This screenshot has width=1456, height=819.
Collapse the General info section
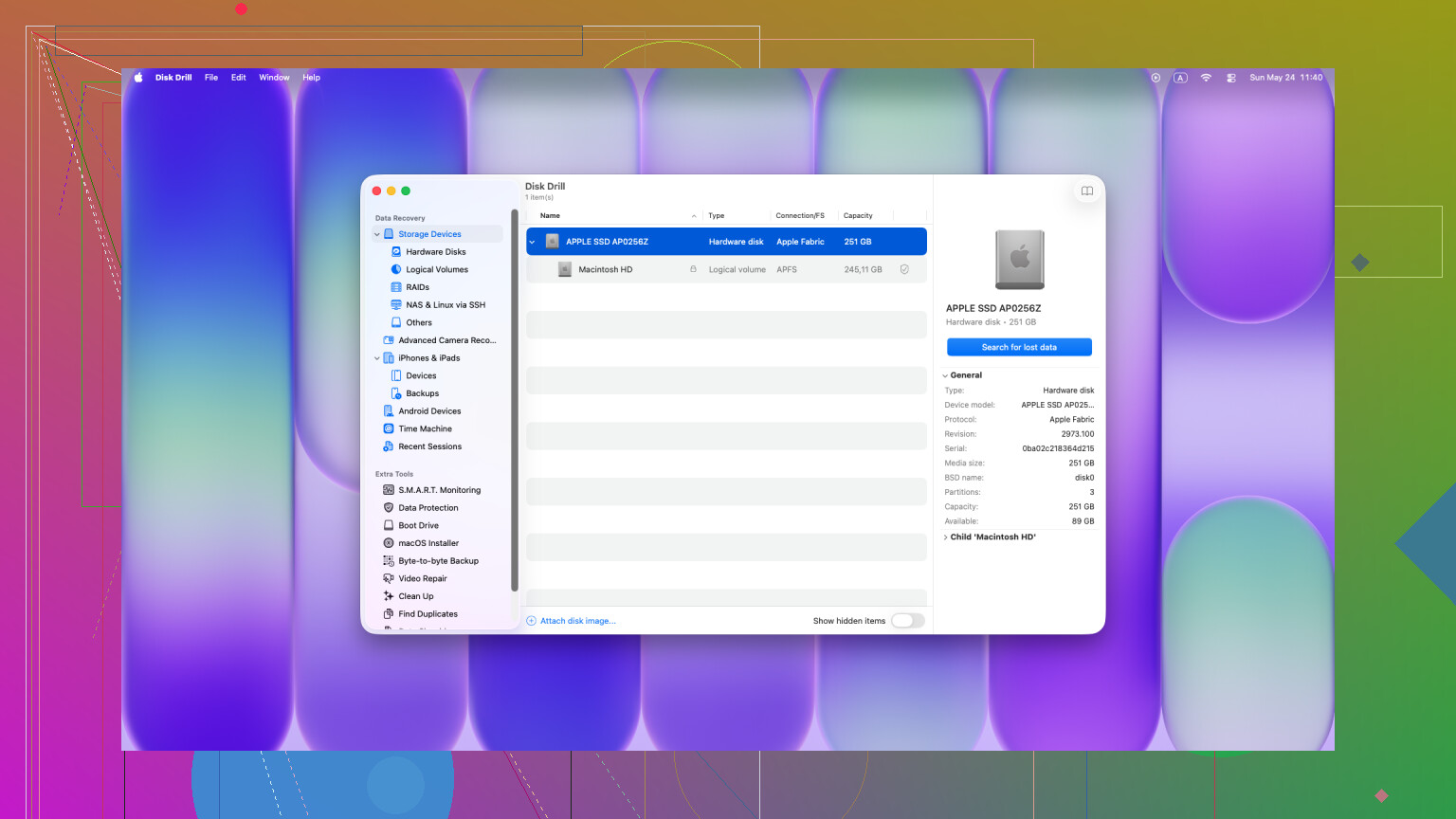(x=945, y=375)
